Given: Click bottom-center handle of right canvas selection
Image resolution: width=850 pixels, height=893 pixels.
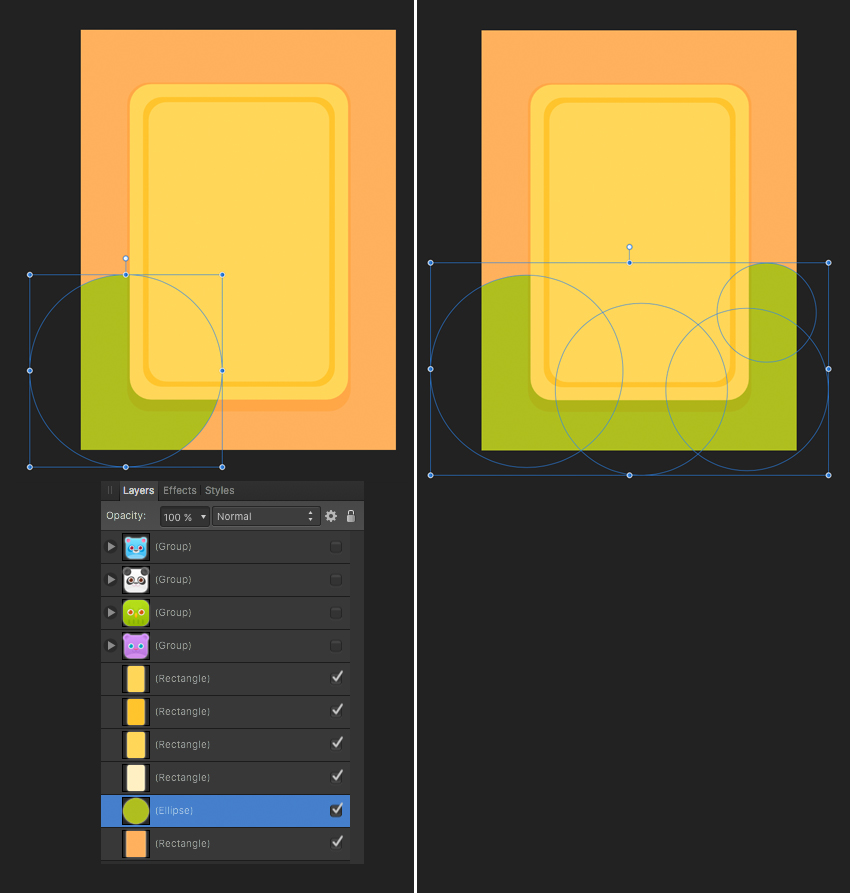Looking at the screenshot, I should 630,475.
